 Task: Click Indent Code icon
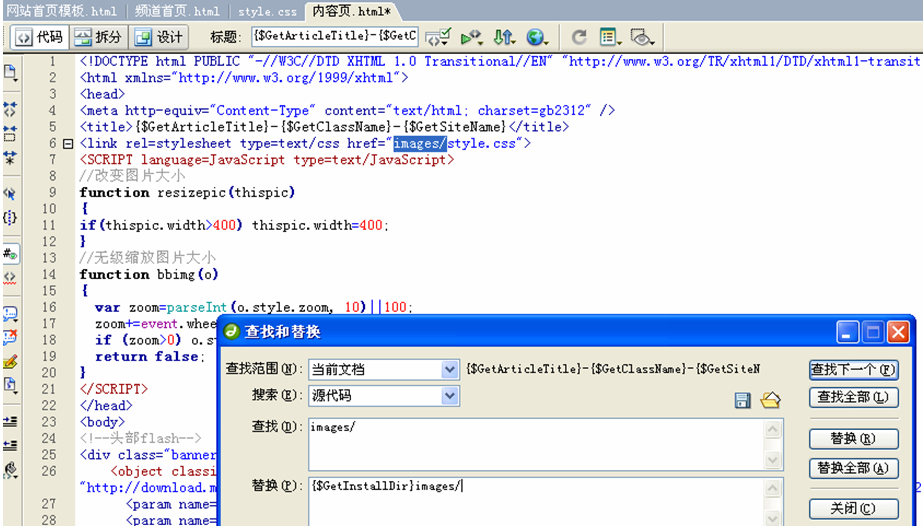11,422
